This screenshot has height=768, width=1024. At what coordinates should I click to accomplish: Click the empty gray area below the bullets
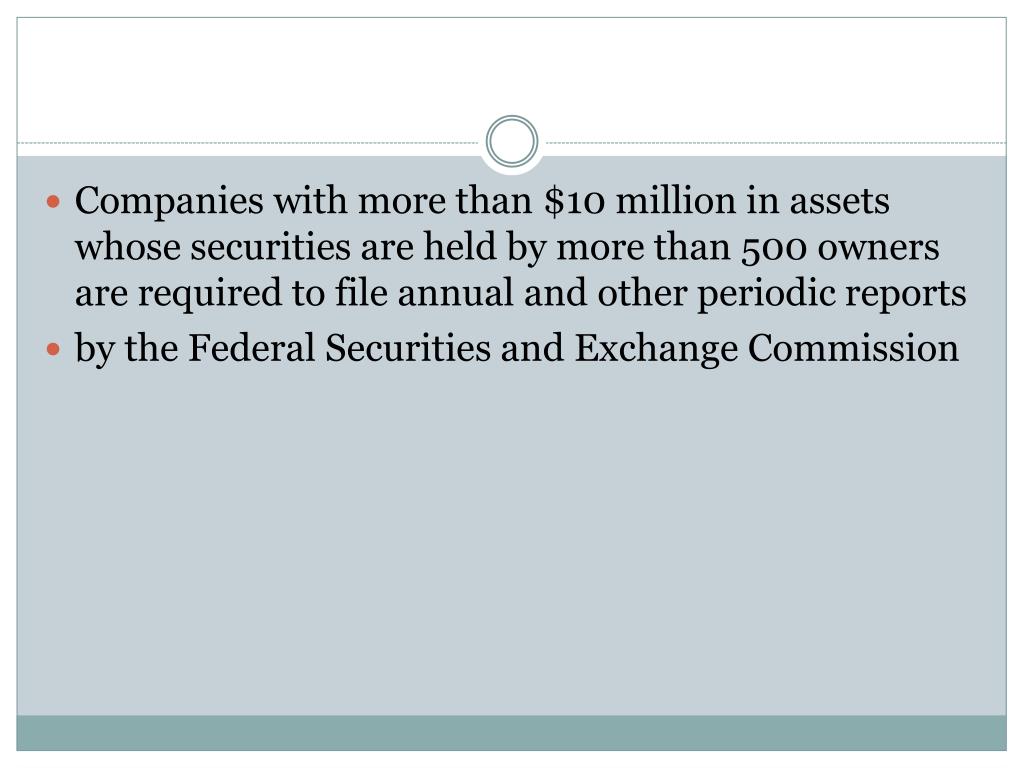tap(511, 542)
